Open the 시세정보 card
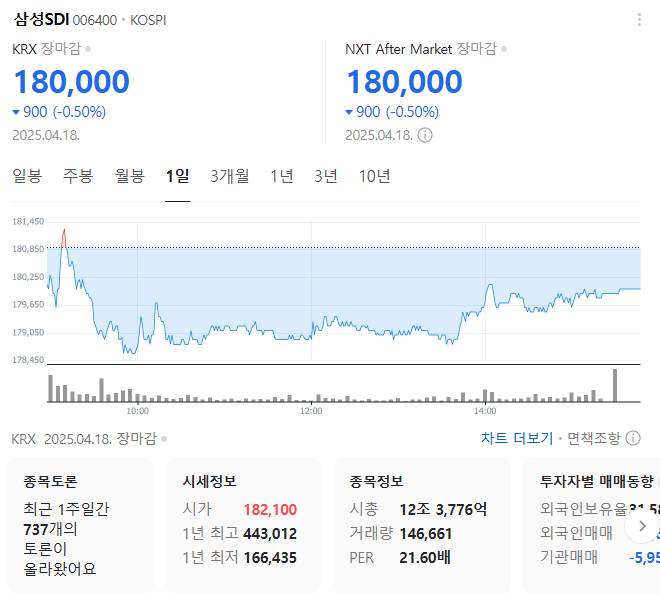The width and height of the screenshot is (660, 594). coord(243,525)
